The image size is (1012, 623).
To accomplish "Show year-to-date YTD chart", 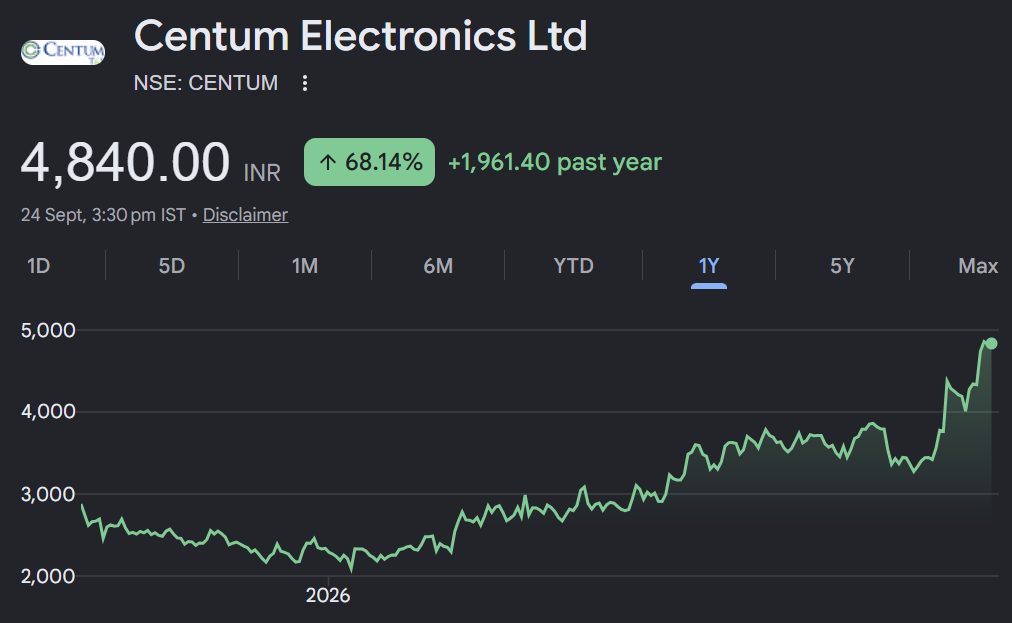I will tap(574, 265).
